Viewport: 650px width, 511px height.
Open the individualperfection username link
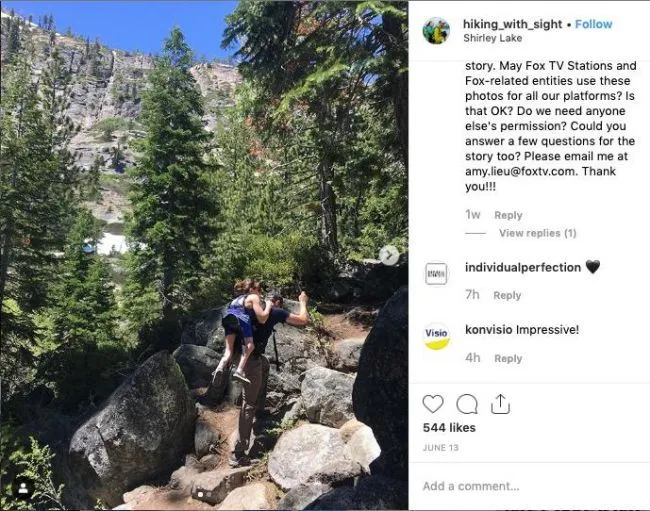pyautogui.click(x=522, y=268)
